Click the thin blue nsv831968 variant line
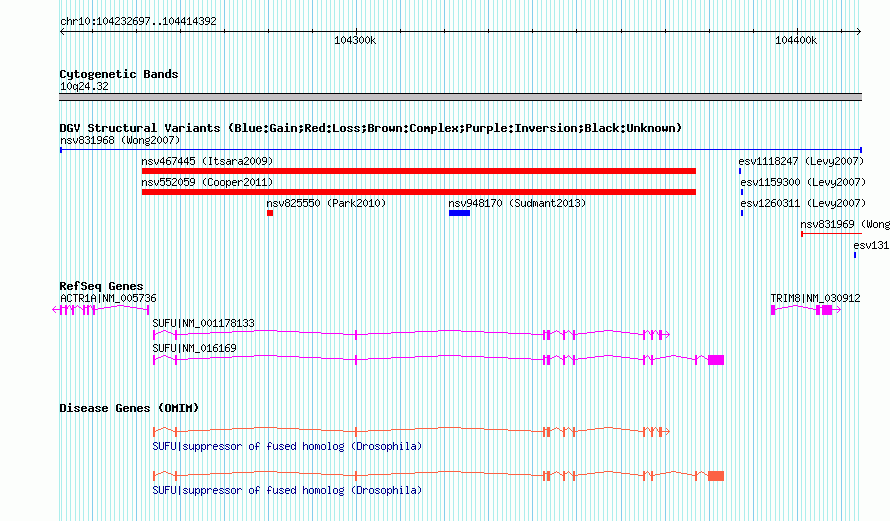This screenshot has width=890, height=521. (461, 150)
